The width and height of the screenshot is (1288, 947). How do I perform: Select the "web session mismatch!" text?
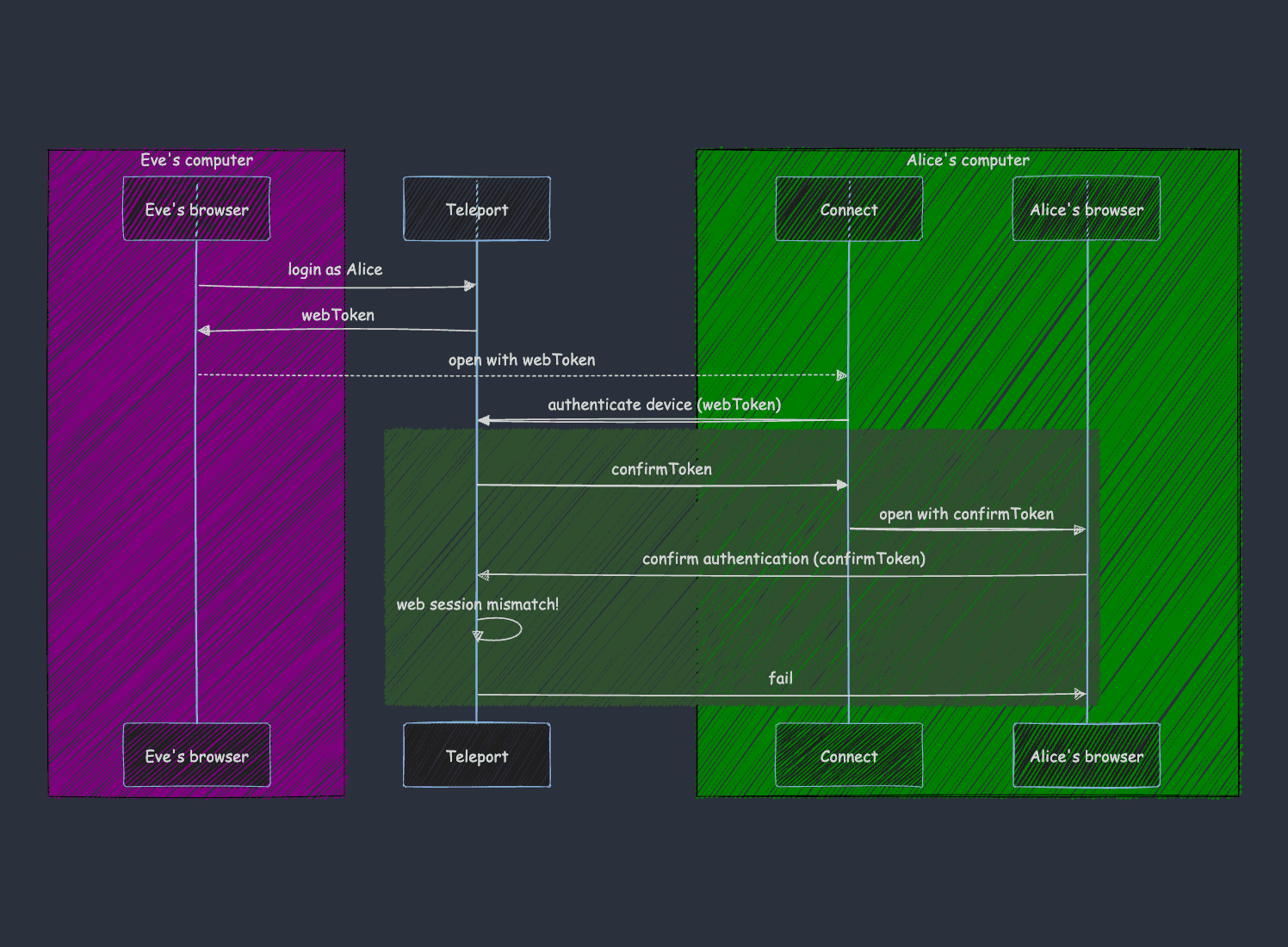(477, 604)
